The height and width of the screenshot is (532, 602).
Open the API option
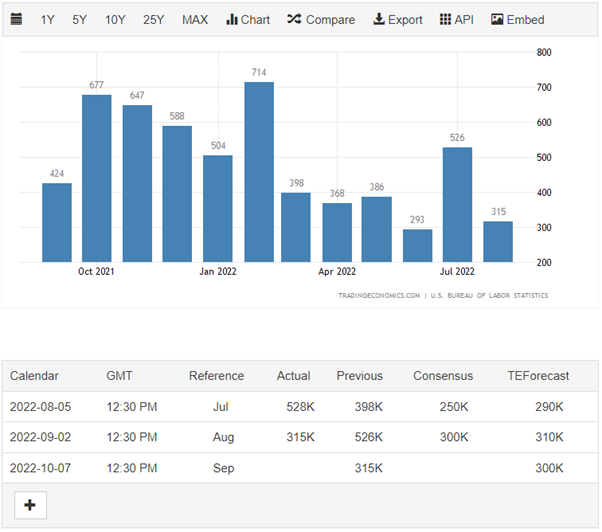[457, 19]
